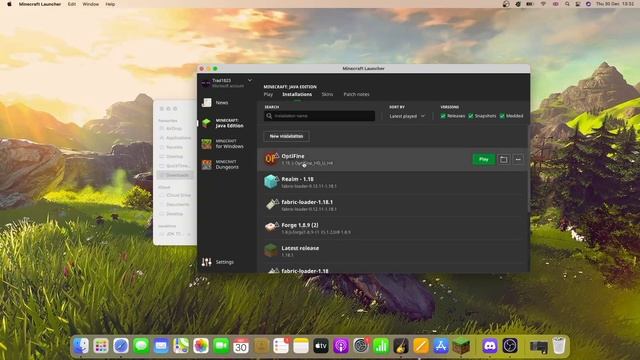Click the Forge 1.8.9 (2) cake icon

tap(271, 227)
